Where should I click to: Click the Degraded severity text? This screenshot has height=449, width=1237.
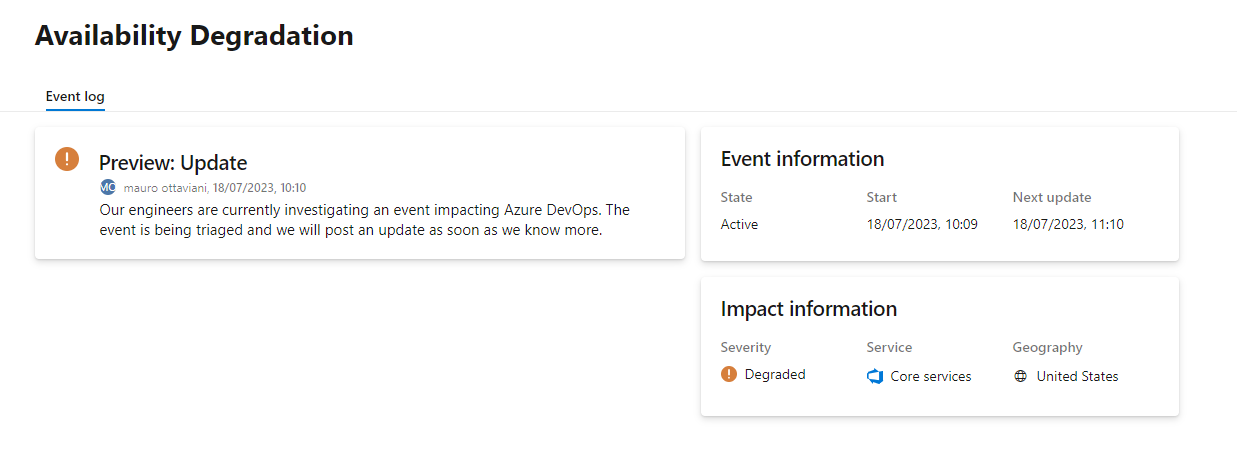click(775, 375)
